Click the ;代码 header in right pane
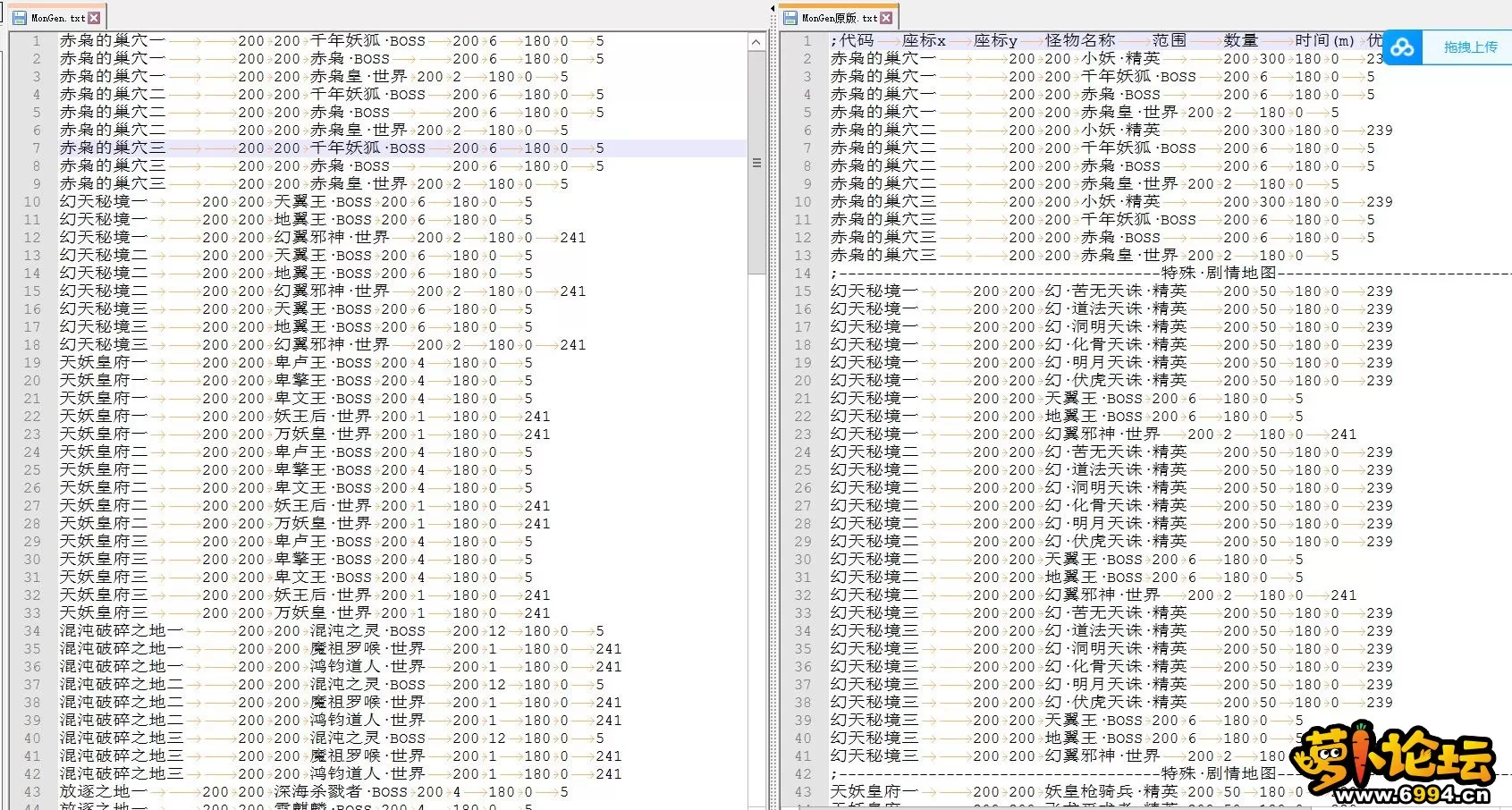The height and width of the screenshot is (810, 1512). [x=852, y=41]
